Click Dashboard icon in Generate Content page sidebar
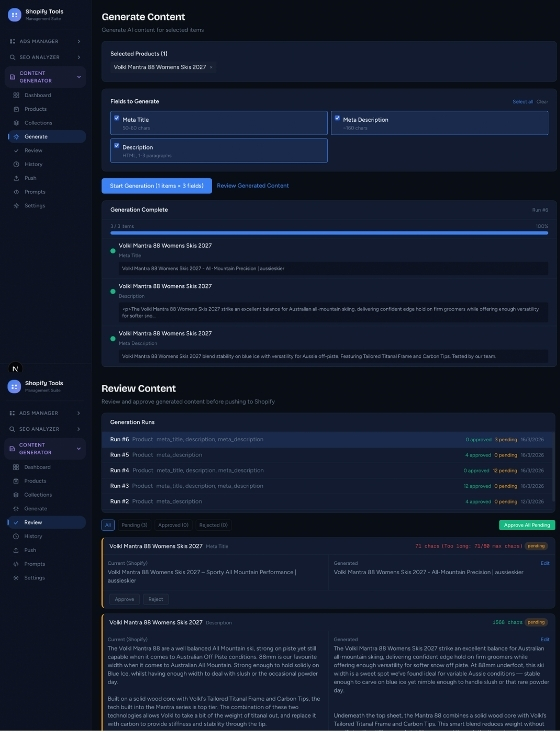The width and height of the screenshot is (560, 732). click(x=16, y=95)
